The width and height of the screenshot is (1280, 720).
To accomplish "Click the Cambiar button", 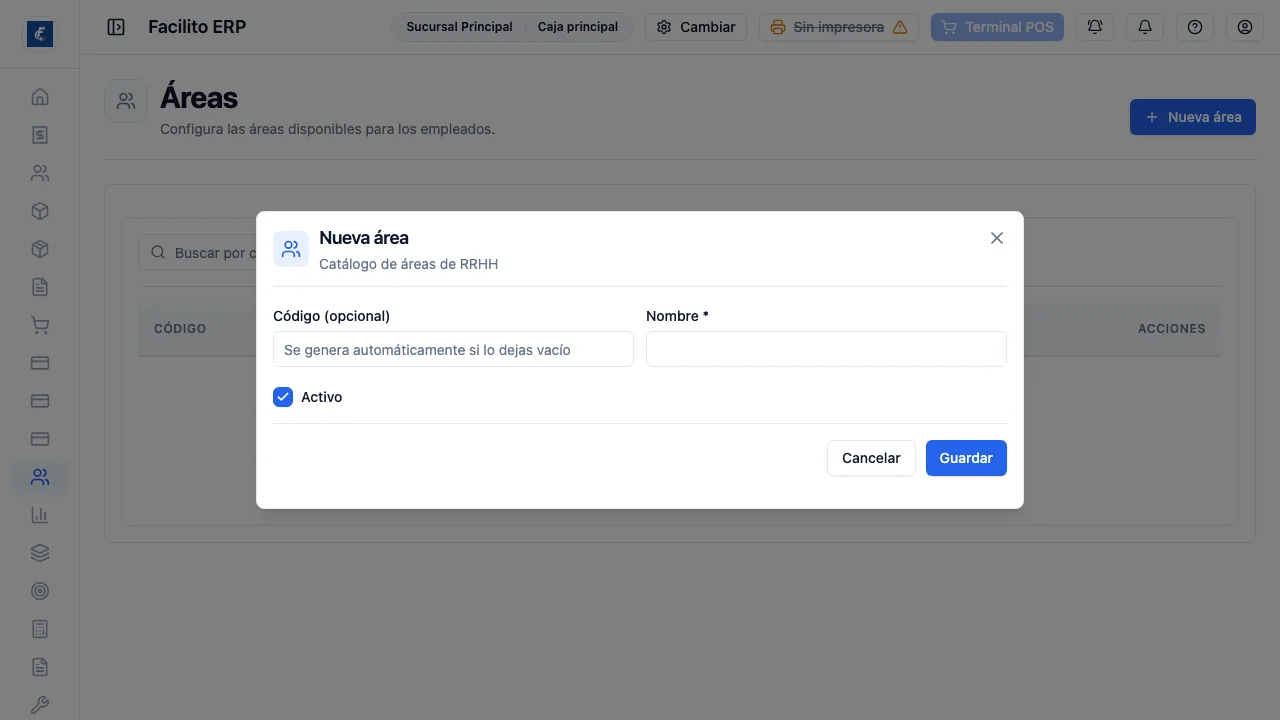I will pos(696,27).
